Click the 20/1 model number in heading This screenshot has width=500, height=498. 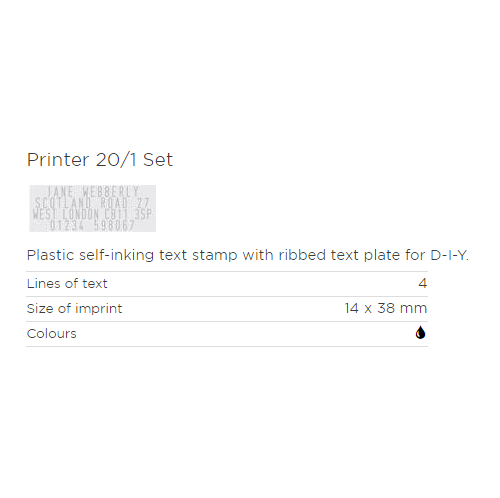point(116,159)
